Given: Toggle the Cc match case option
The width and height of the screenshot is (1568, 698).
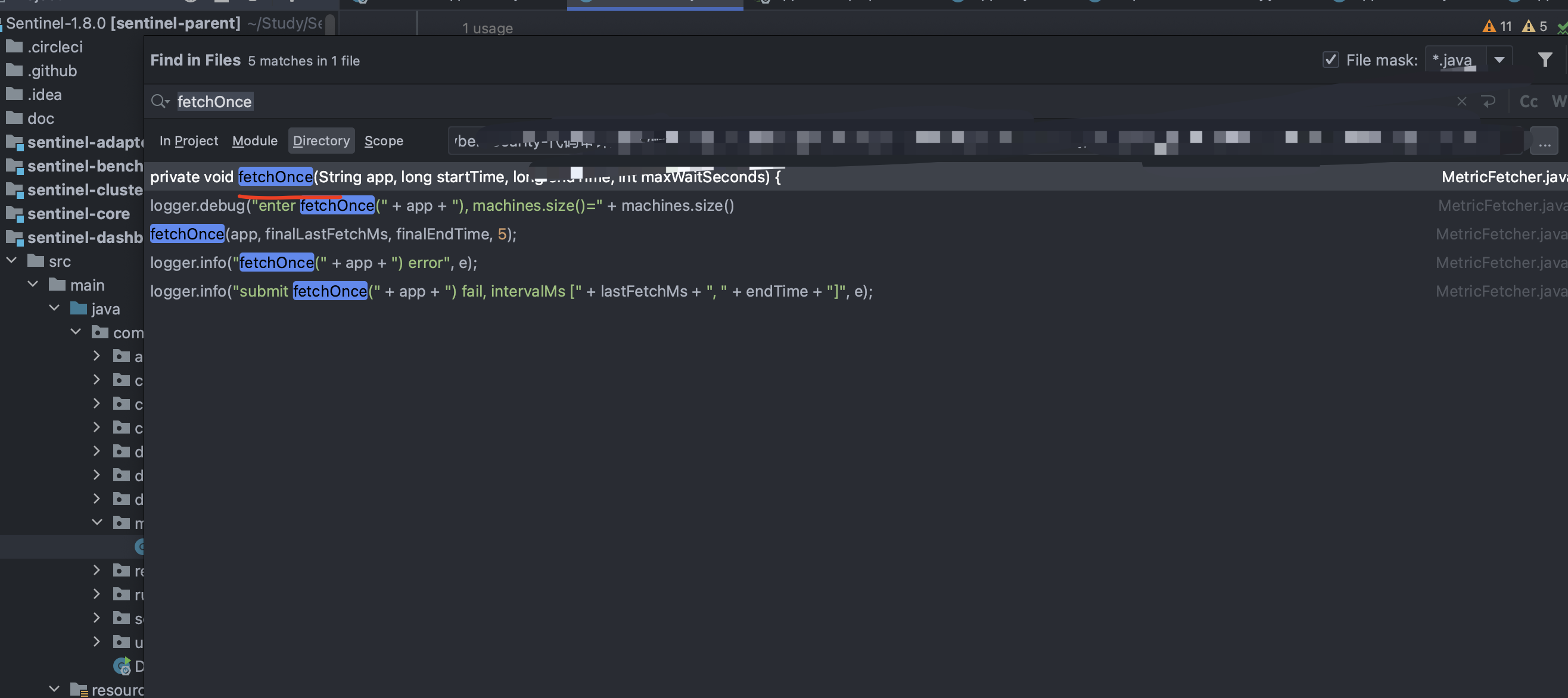Looking at the screenshot, I should coord(1528,102).
